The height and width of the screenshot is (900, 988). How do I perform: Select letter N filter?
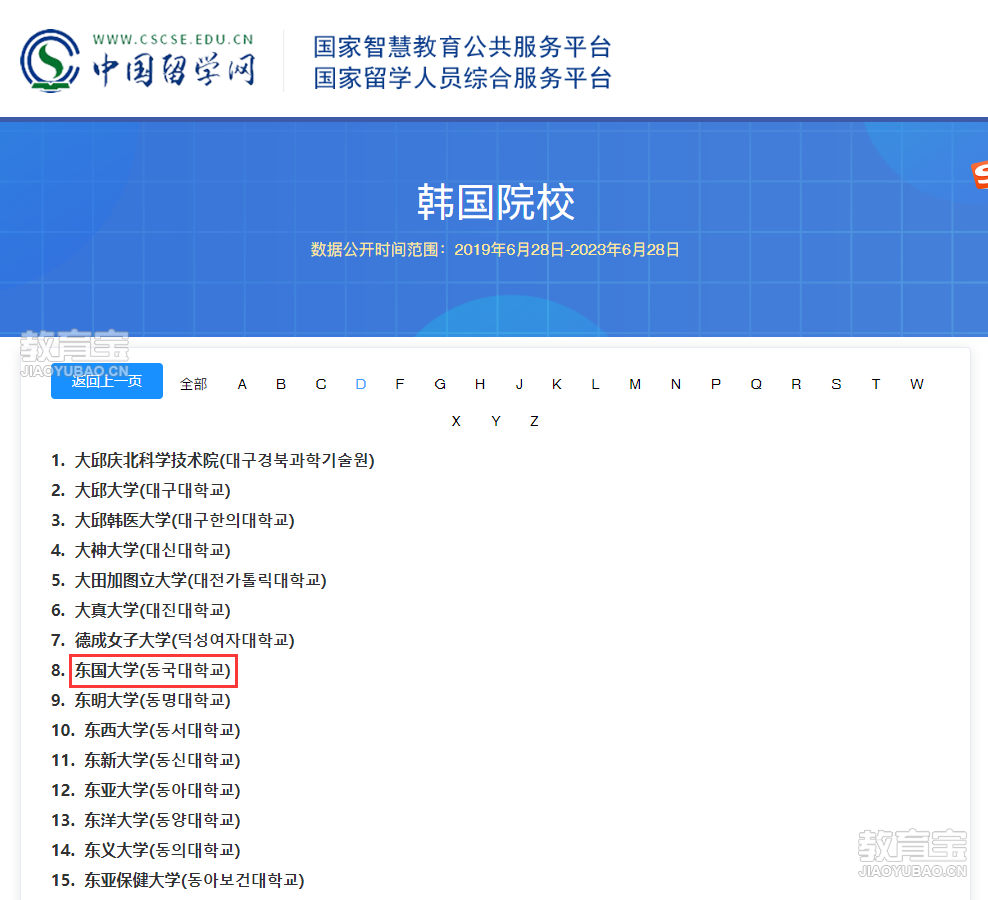[675, 384]
